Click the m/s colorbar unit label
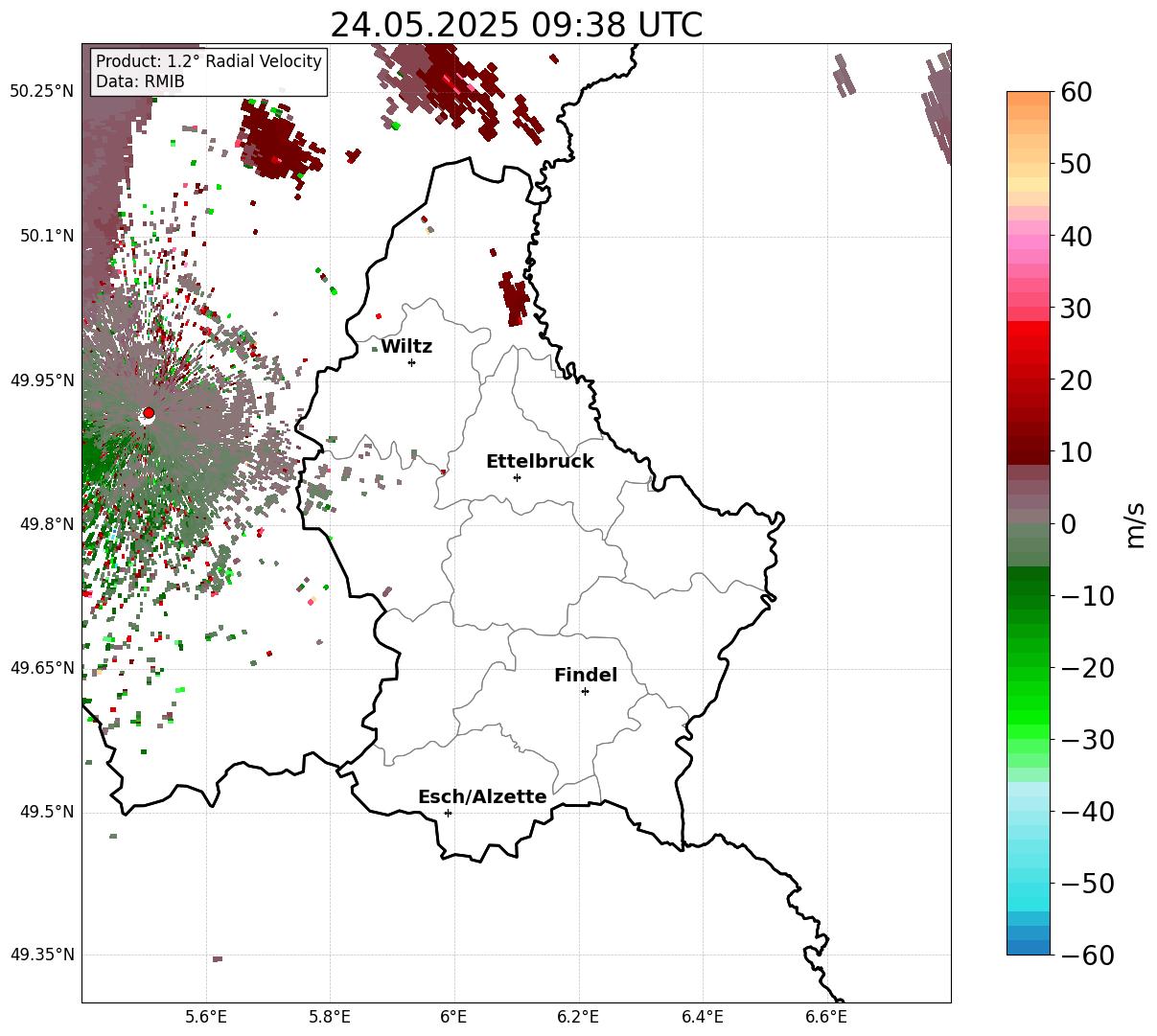 point(1135,523)
